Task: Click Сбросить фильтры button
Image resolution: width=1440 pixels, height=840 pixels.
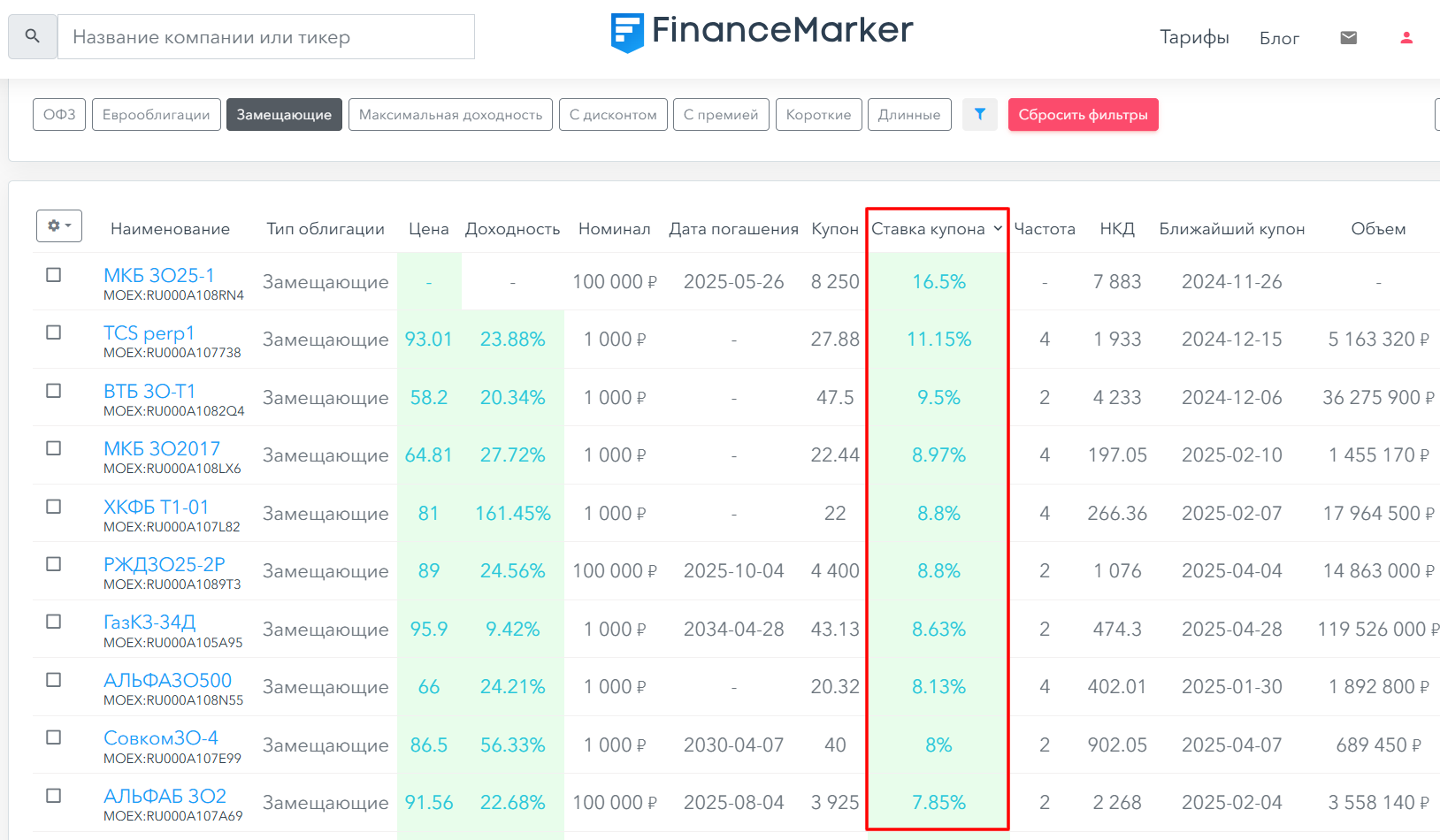Action: click(1083, 114)
